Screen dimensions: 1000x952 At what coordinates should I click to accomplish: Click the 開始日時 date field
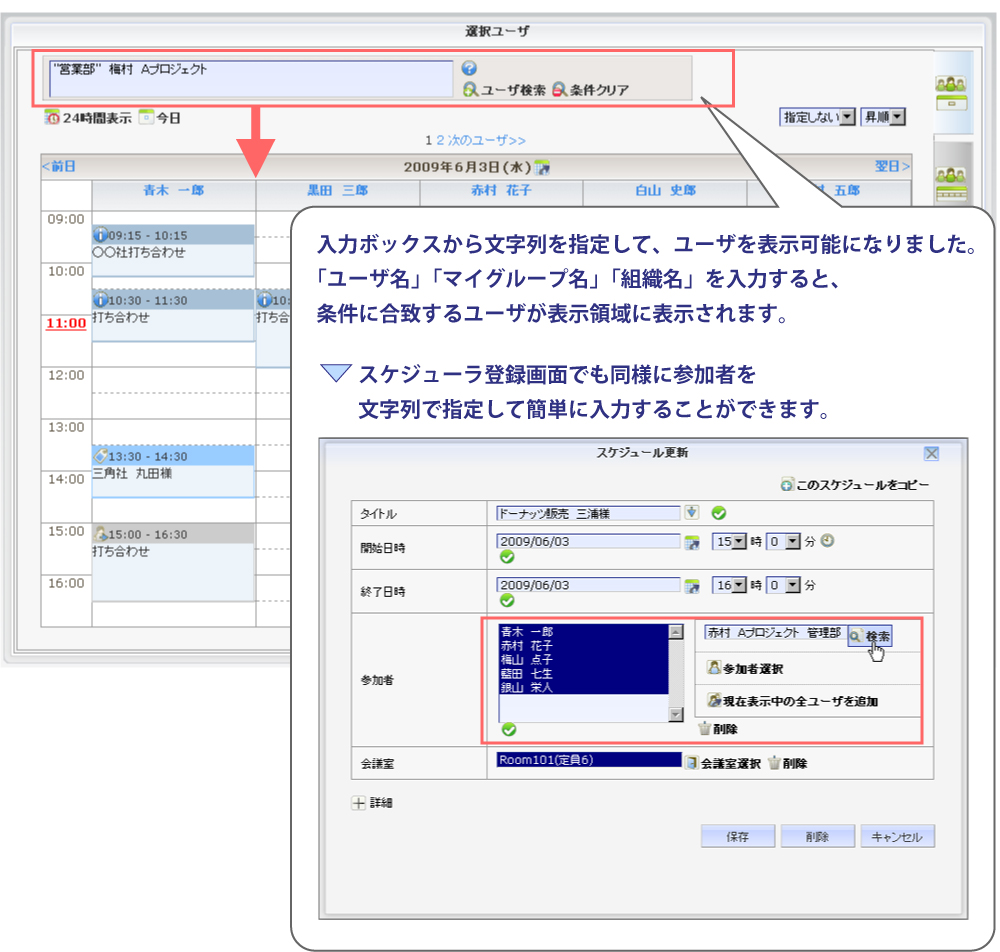588,541
